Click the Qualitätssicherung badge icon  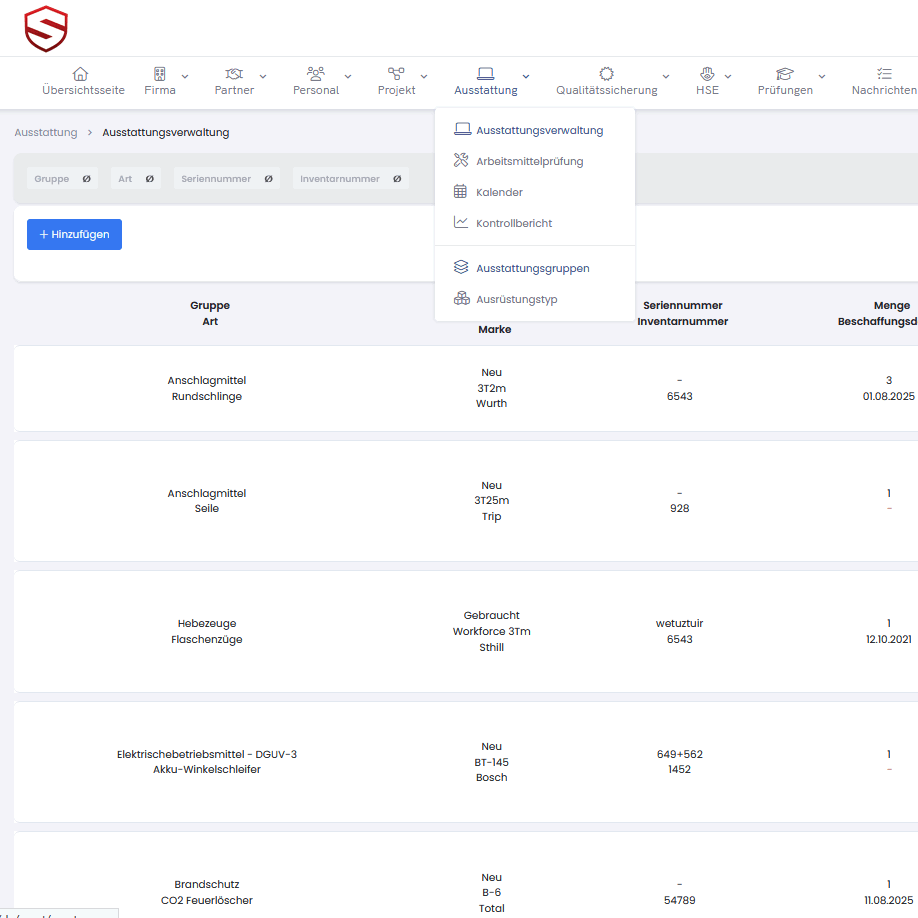(x=606, y=74)
